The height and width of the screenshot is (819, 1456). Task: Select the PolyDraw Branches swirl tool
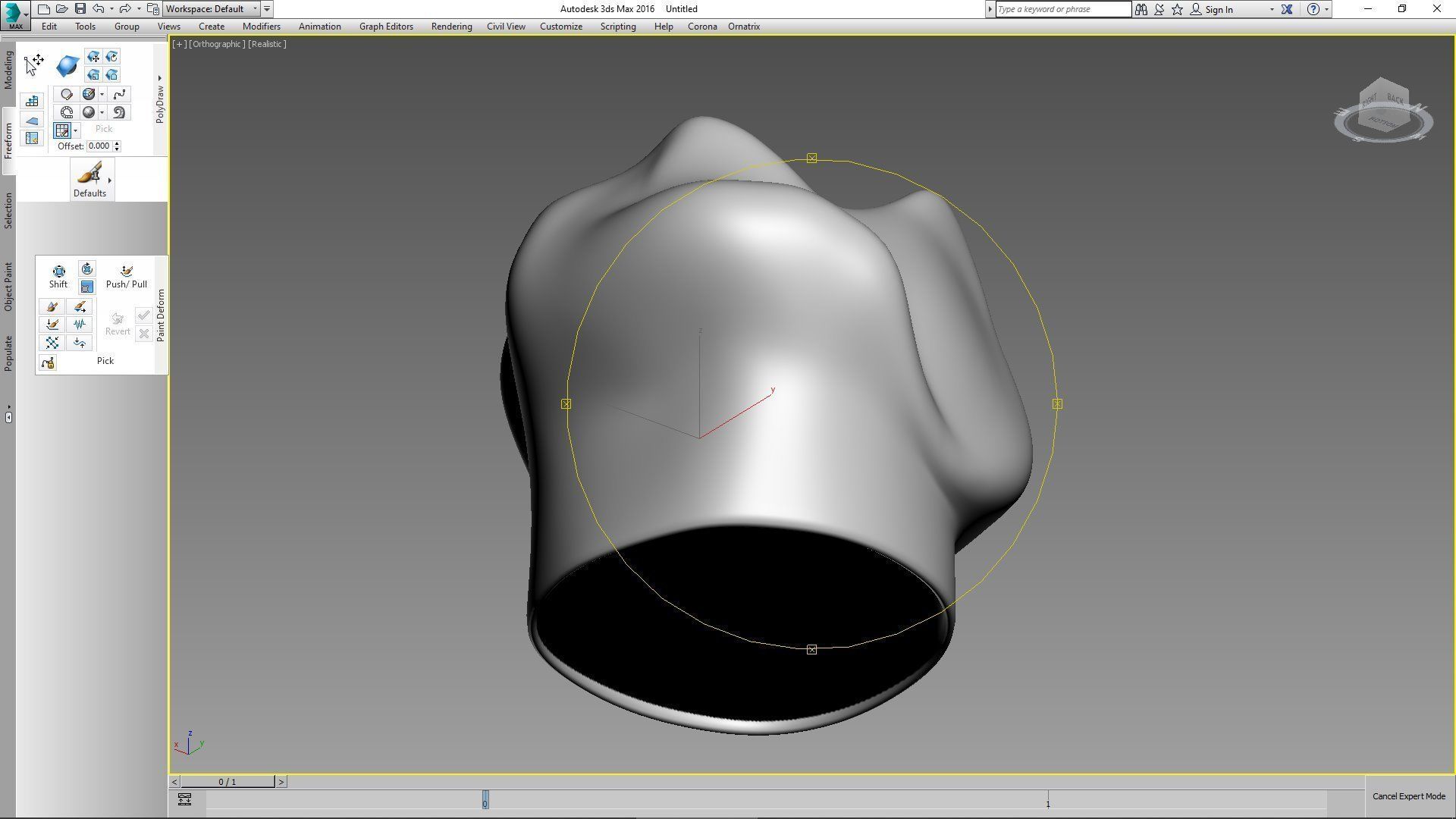119,112
